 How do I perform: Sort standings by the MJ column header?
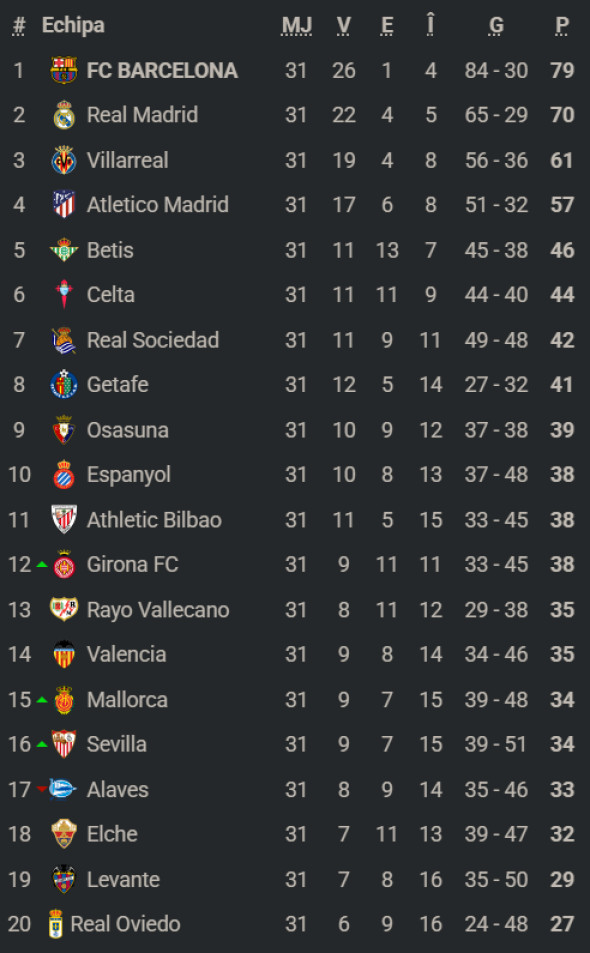(x=297, y=25)
